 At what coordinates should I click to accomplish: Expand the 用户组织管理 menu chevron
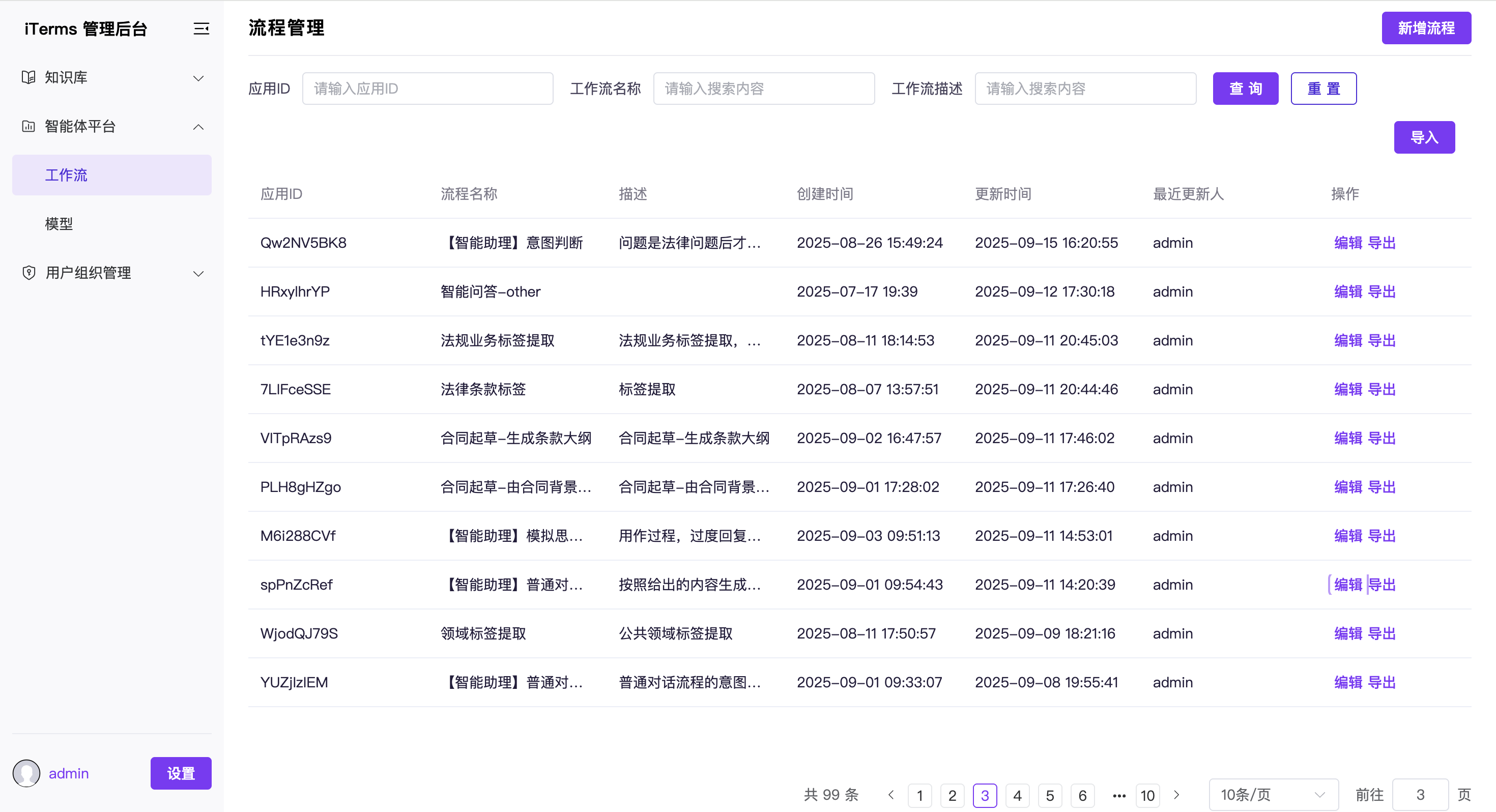(198, 273)
